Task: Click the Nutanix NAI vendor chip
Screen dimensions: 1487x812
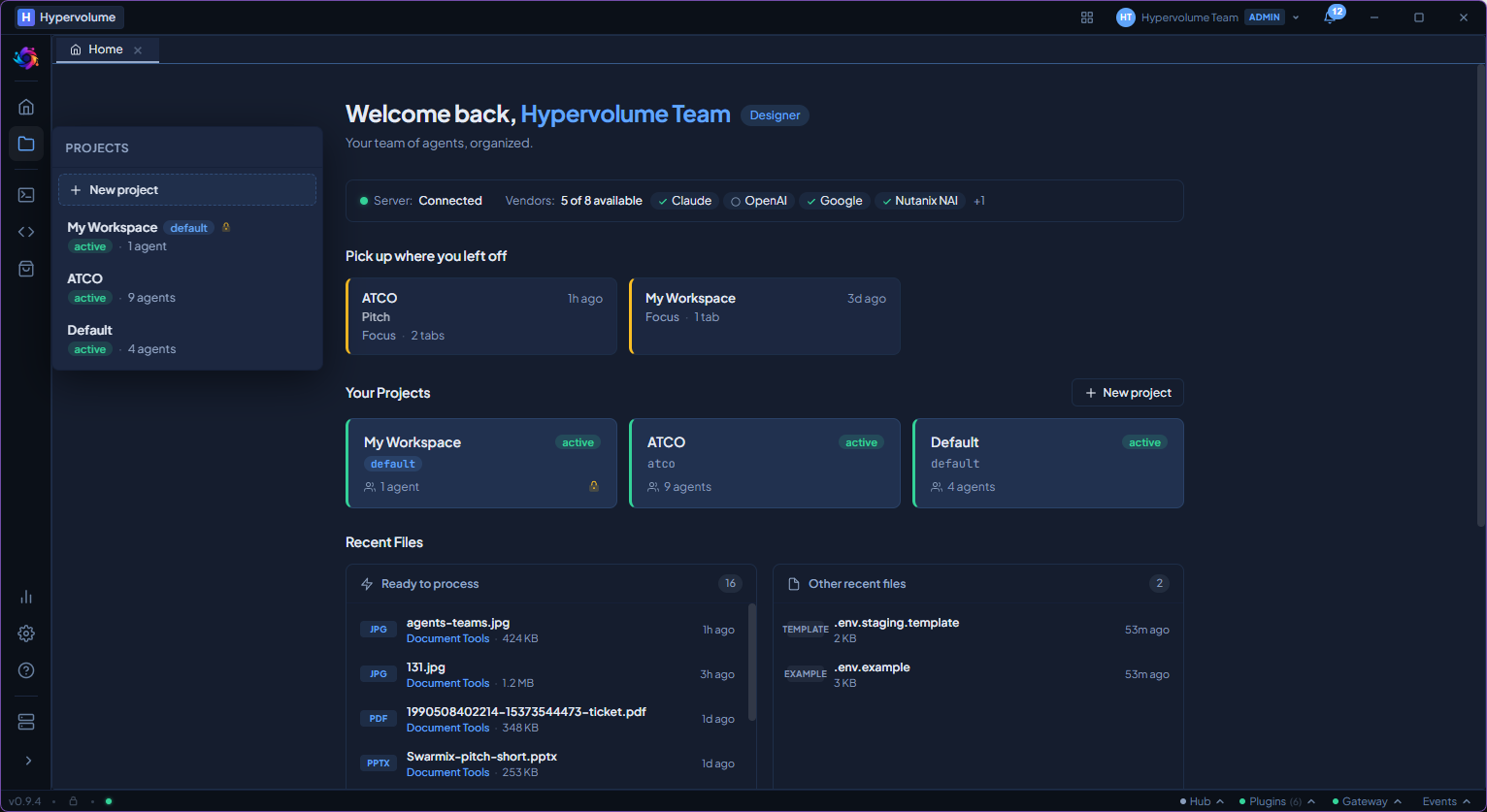Action: [x=920, y=201]
